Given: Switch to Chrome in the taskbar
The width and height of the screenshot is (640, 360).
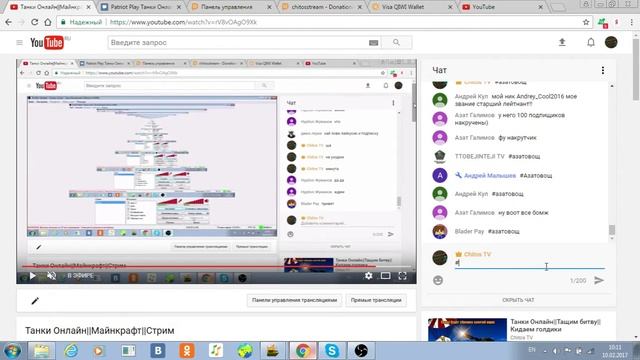Looking at the screenshot, I should (302, 351).
